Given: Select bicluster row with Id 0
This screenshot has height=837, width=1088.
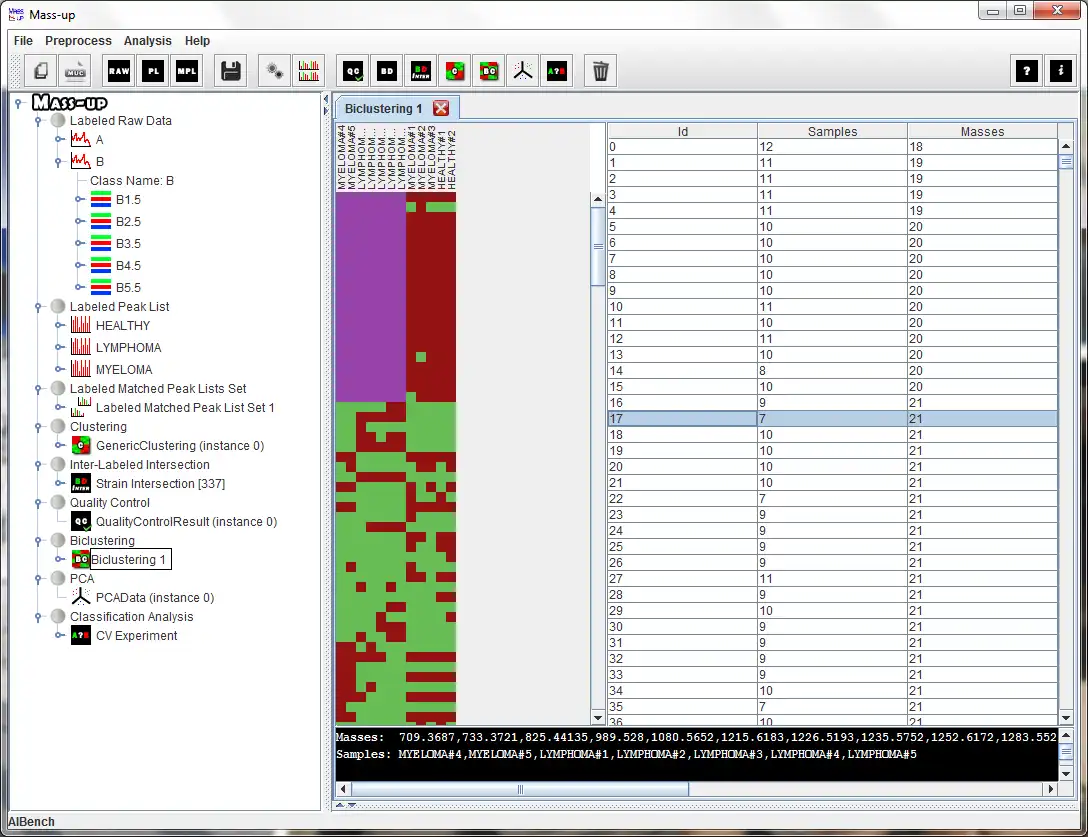Looking at the screenshot, I should 832,146.
